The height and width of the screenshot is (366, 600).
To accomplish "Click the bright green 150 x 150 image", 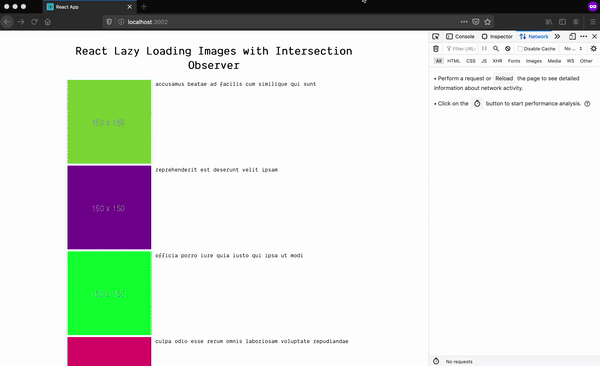I will click(109, 293).
